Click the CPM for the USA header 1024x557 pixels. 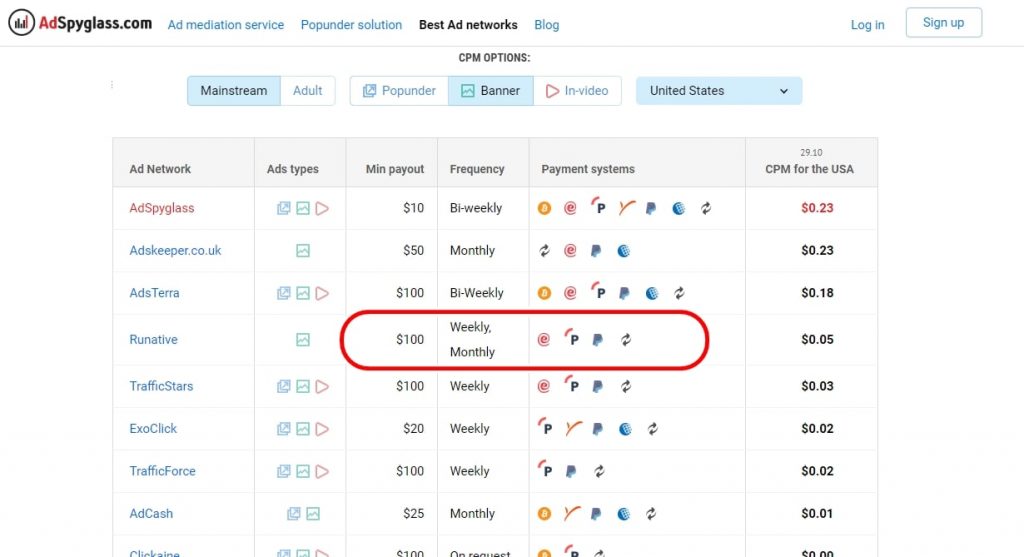pos(809,169)
